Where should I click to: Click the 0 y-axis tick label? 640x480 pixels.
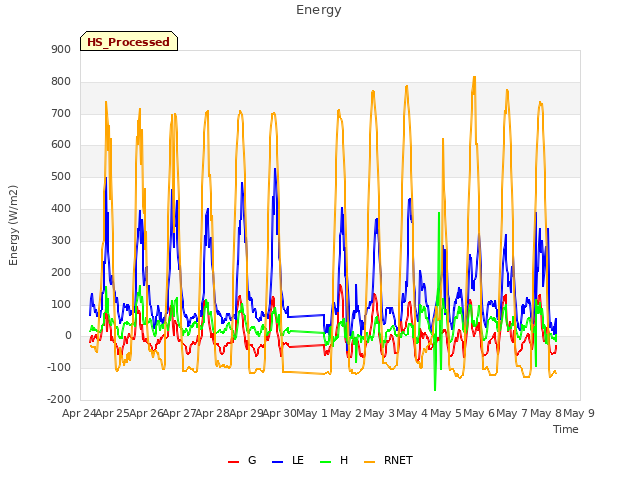click(68, 336)
